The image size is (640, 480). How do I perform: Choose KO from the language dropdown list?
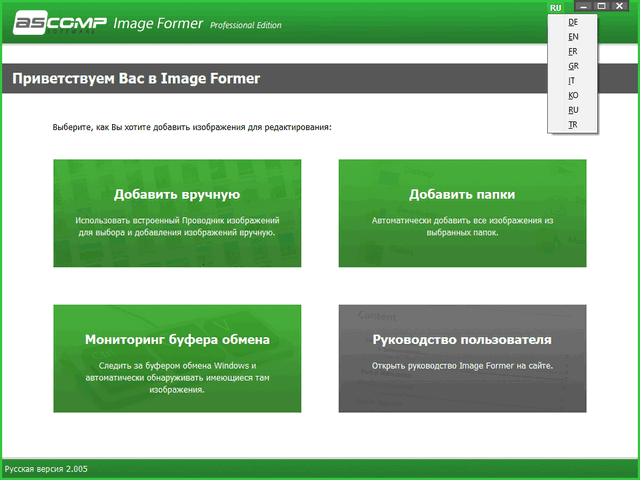pyautogui.click(x=573, y=95)
